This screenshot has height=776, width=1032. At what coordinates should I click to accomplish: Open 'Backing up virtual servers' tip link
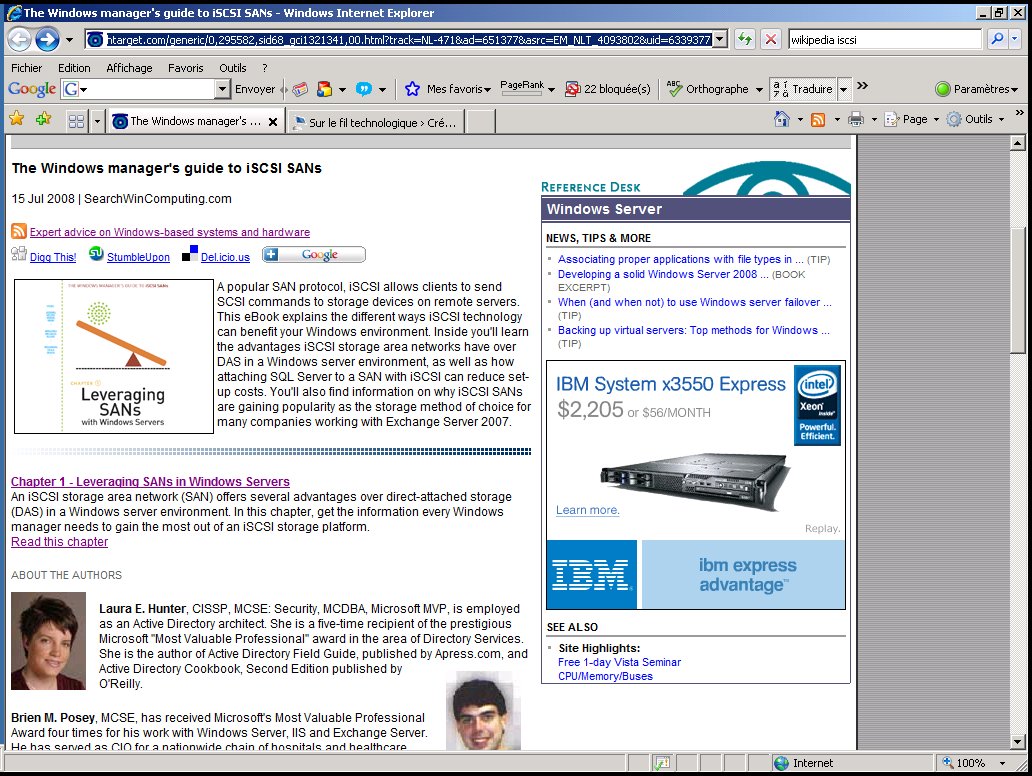click(694, 330)
